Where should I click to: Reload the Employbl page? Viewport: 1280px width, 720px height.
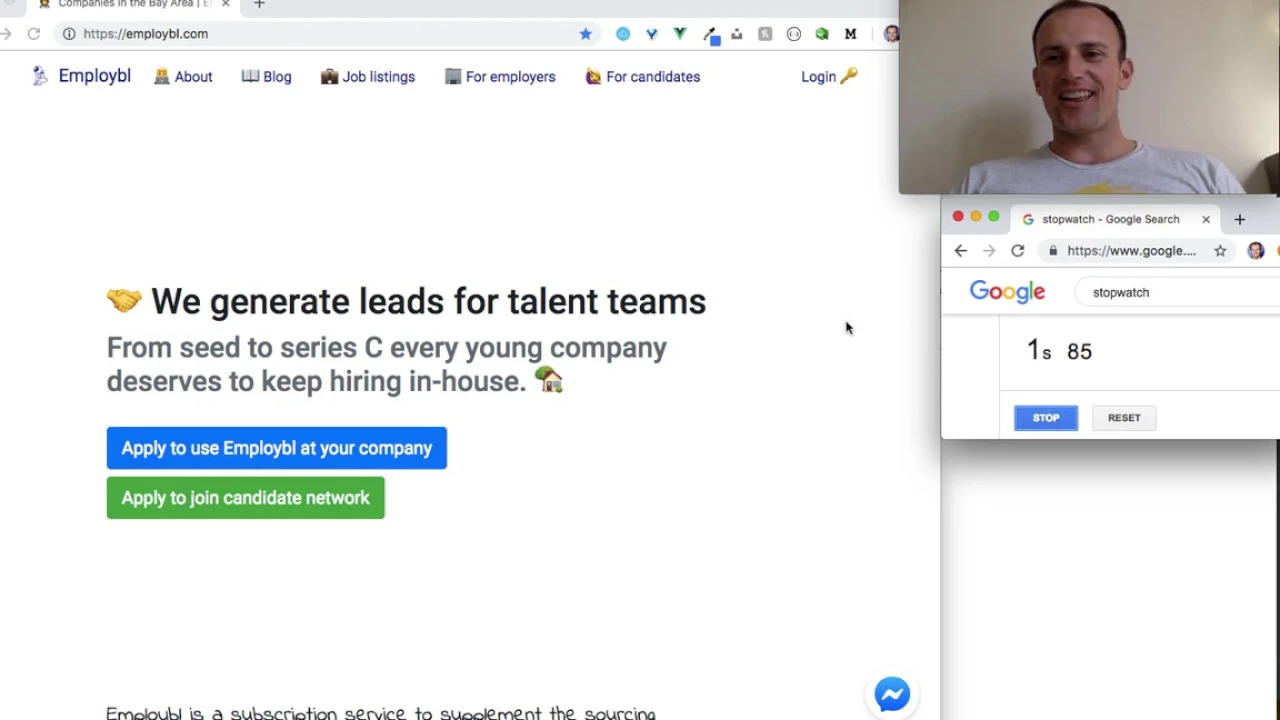[x=33, y=34]
